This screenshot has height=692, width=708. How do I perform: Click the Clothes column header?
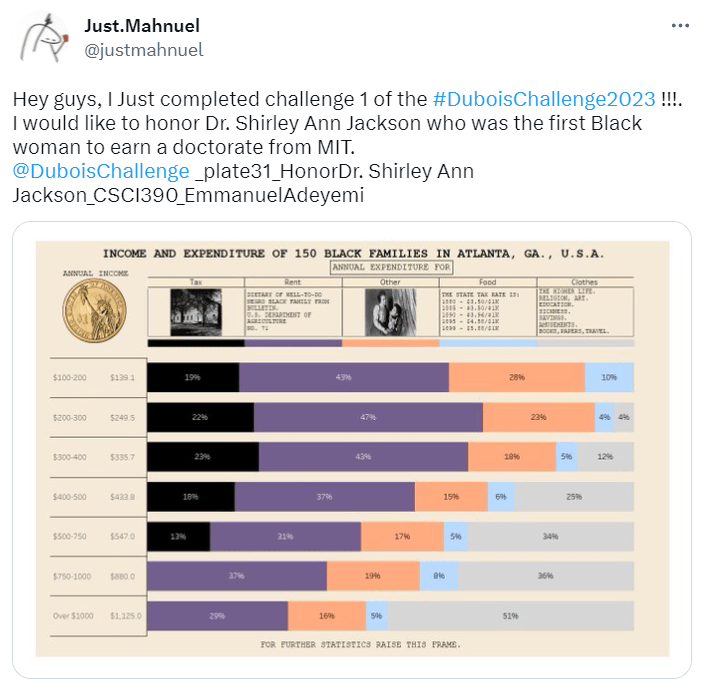click(584, 283)
